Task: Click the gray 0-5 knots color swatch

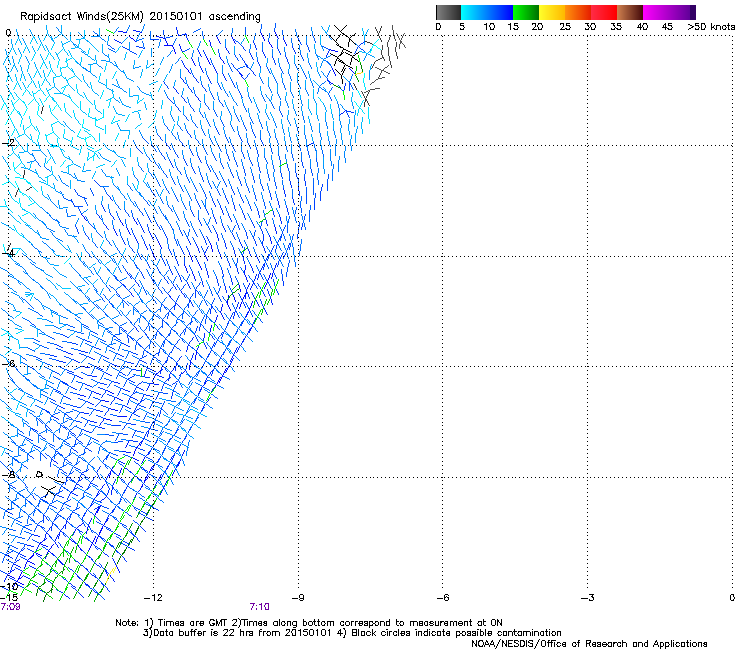Action: (448, 12)
